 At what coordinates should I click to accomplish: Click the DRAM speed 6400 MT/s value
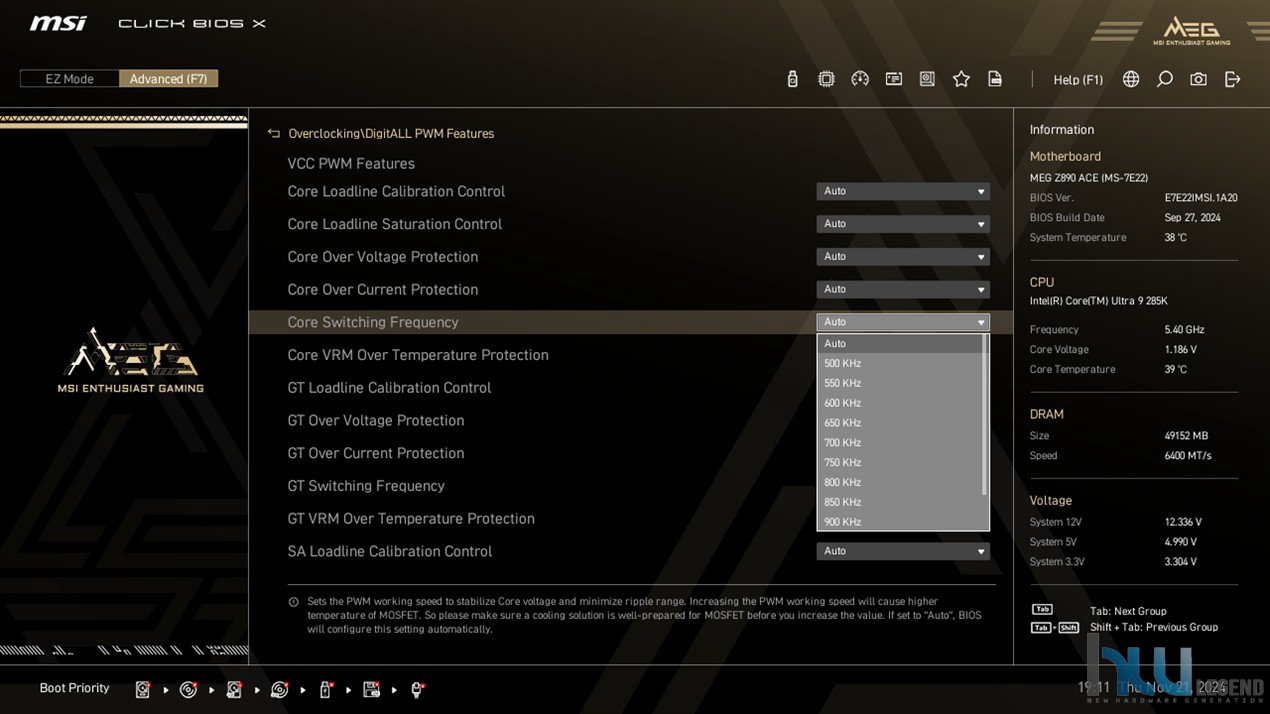click(1188, 456)
